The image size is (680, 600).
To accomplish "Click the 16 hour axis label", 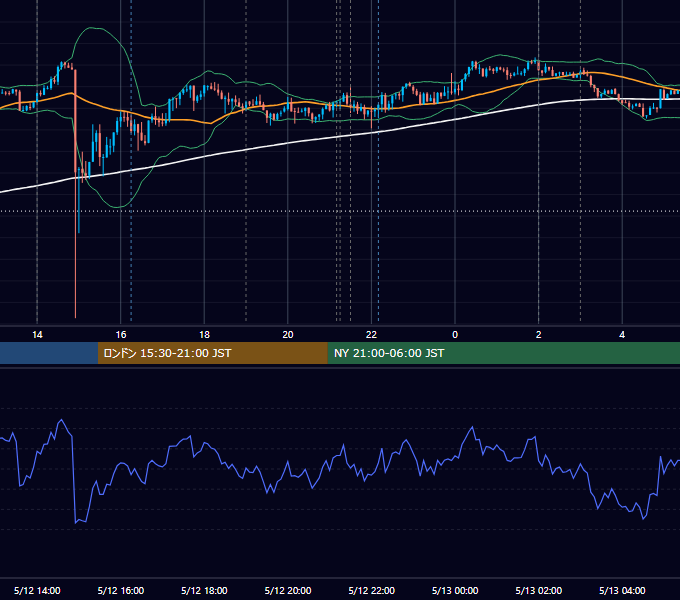I will (x=121, y=335).
